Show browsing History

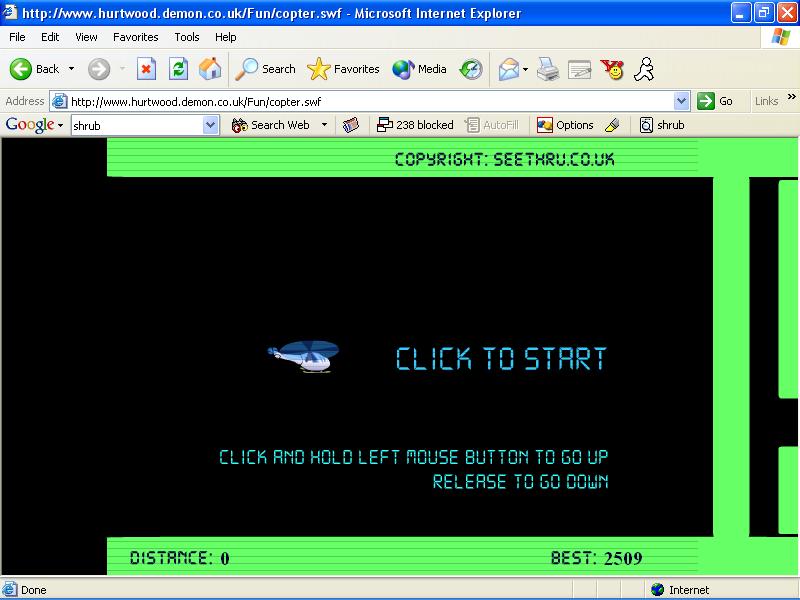(x=470, y=69)
